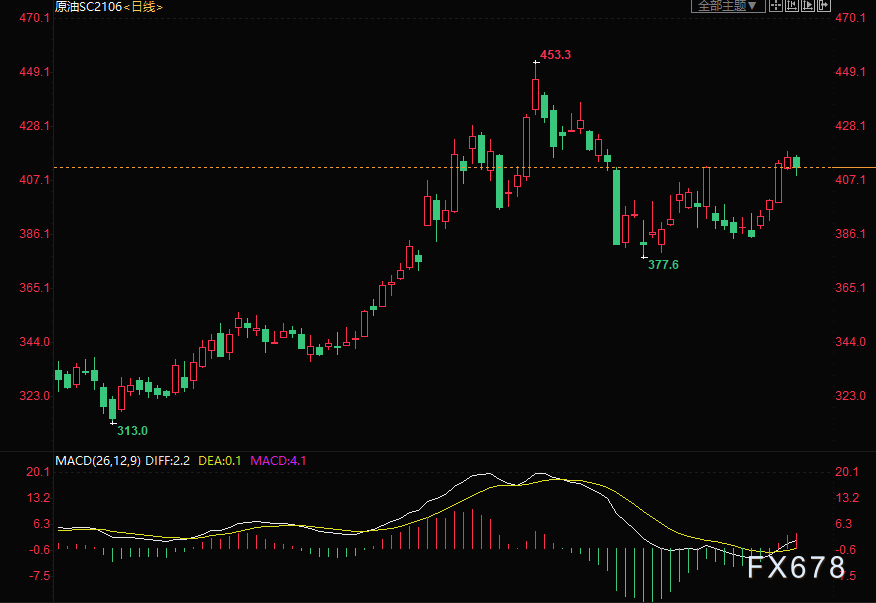
Task: Click the 449.1 right axis price label
Action: pos(849,72)
